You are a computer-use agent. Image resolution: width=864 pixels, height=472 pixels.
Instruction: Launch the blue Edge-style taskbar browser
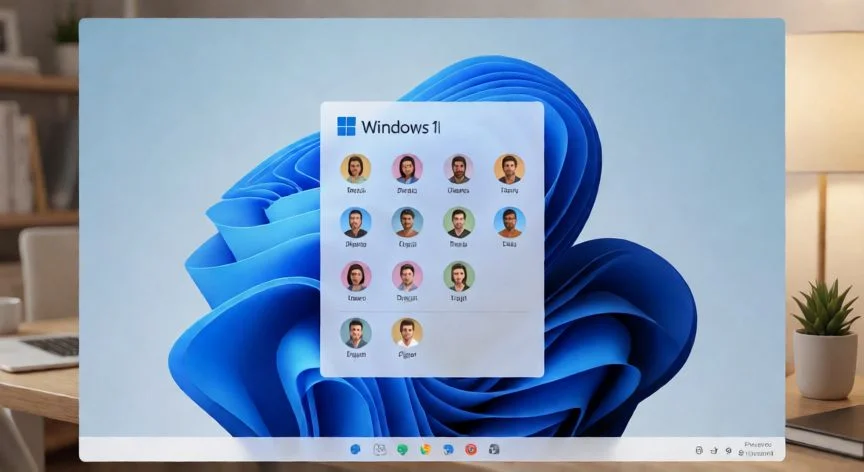point(448,449)
